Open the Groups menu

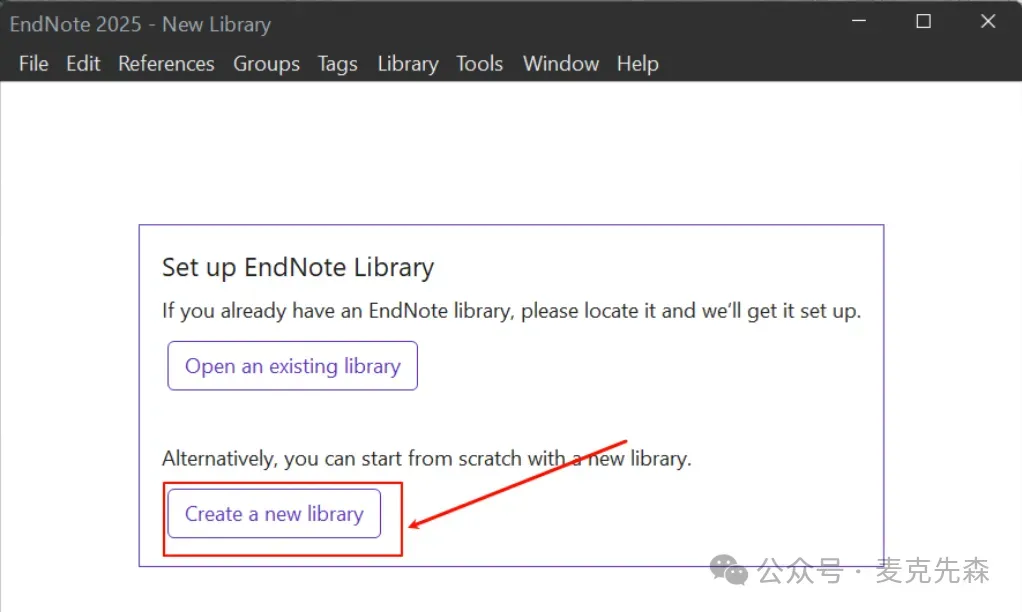266,63
